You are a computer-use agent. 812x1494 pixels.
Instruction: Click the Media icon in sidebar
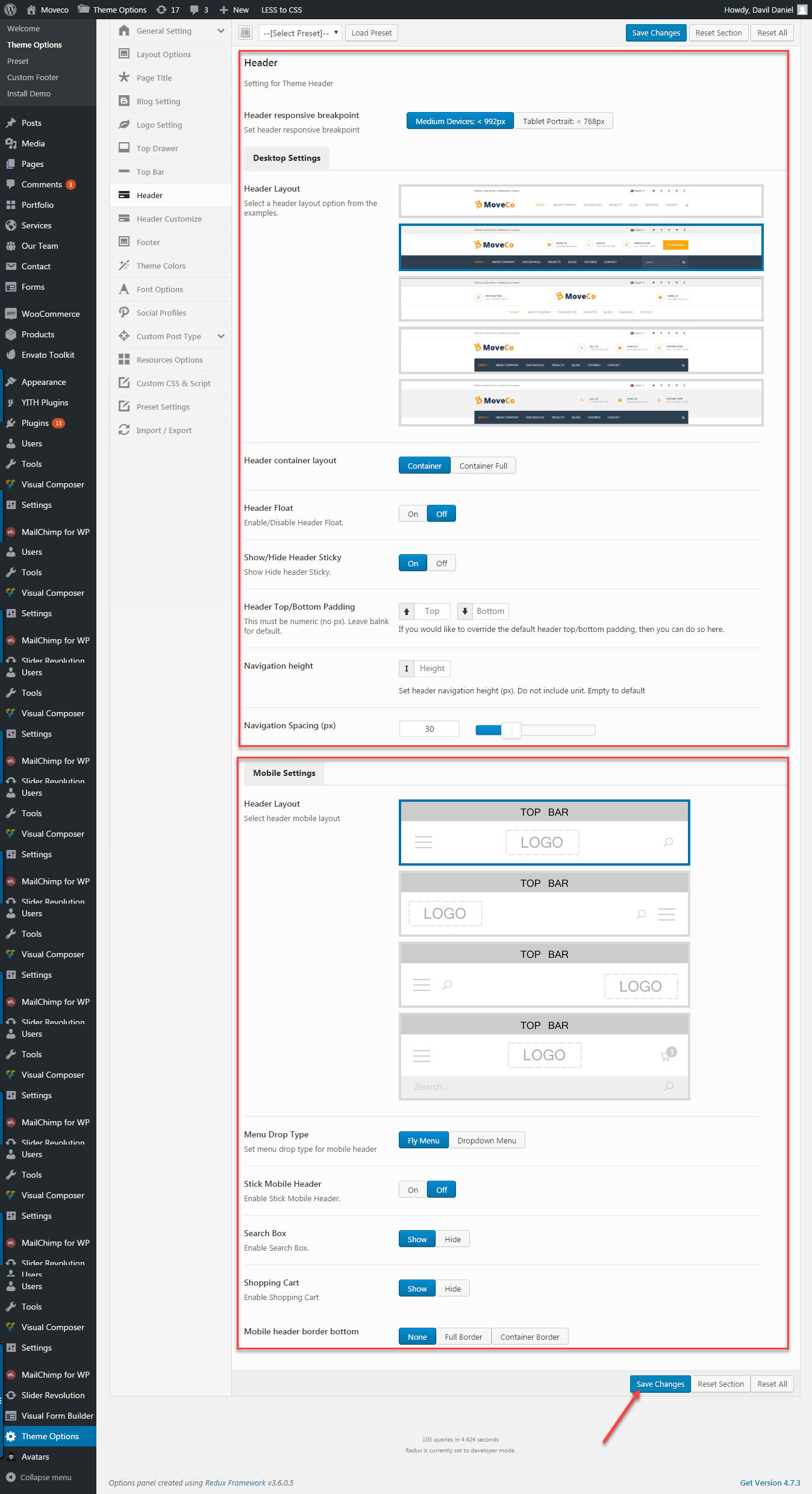click(11, 143)
